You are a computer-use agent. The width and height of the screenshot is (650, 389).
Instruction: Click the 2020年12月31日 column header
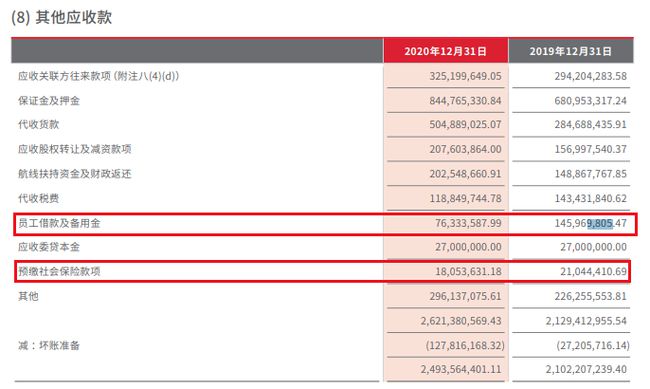click(x=446, y=51)
